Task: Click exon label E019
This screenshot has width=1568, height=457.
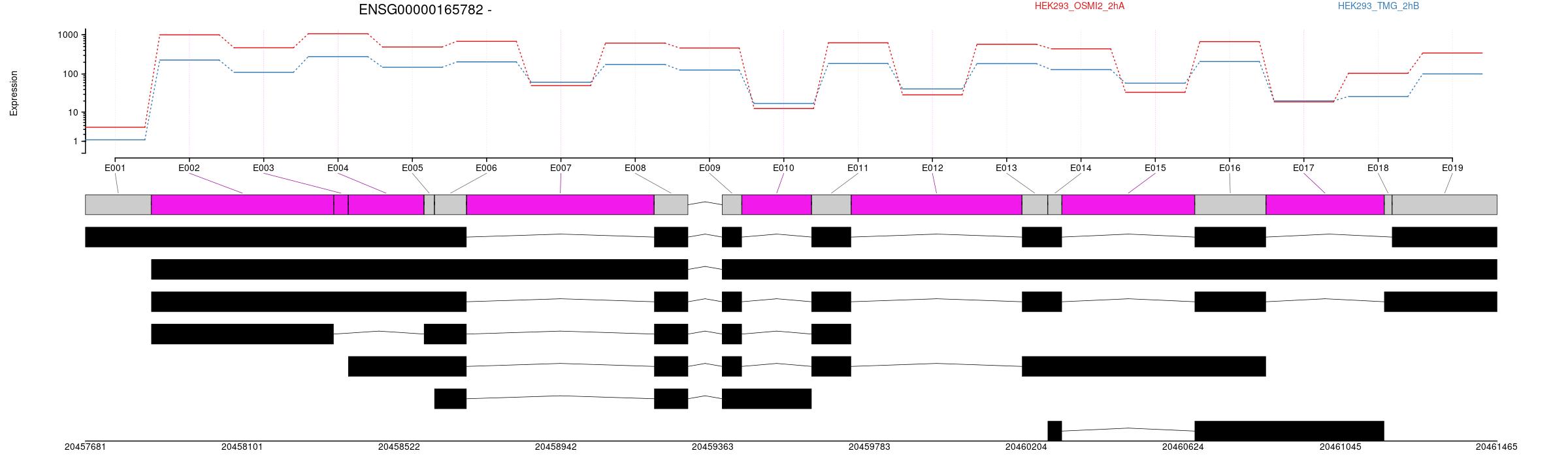Action: pyautogui.click(x=1452, y=168)
